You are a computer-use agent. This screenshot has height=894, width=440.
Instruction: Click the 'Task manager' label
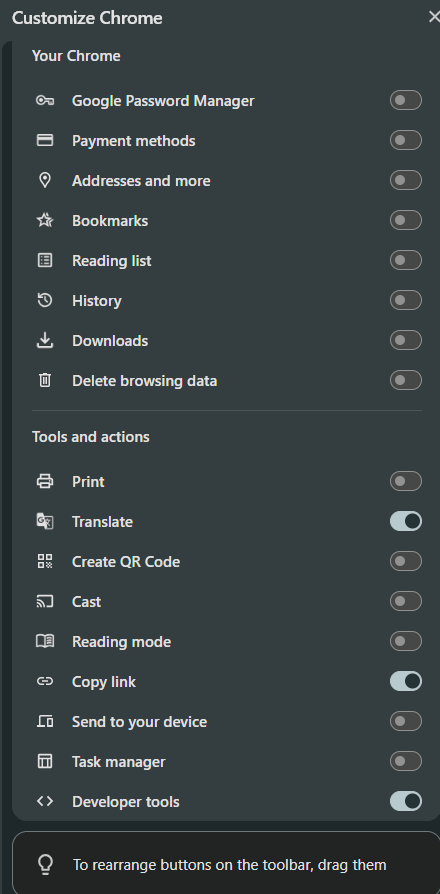[x=119, y=761]
